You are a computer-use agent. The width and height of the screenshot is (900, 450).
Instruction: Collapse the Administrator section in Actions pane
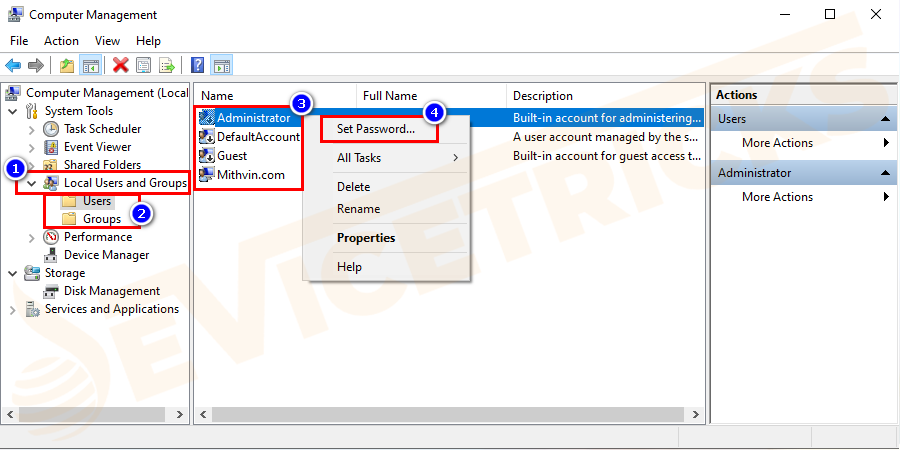[885, 173]
